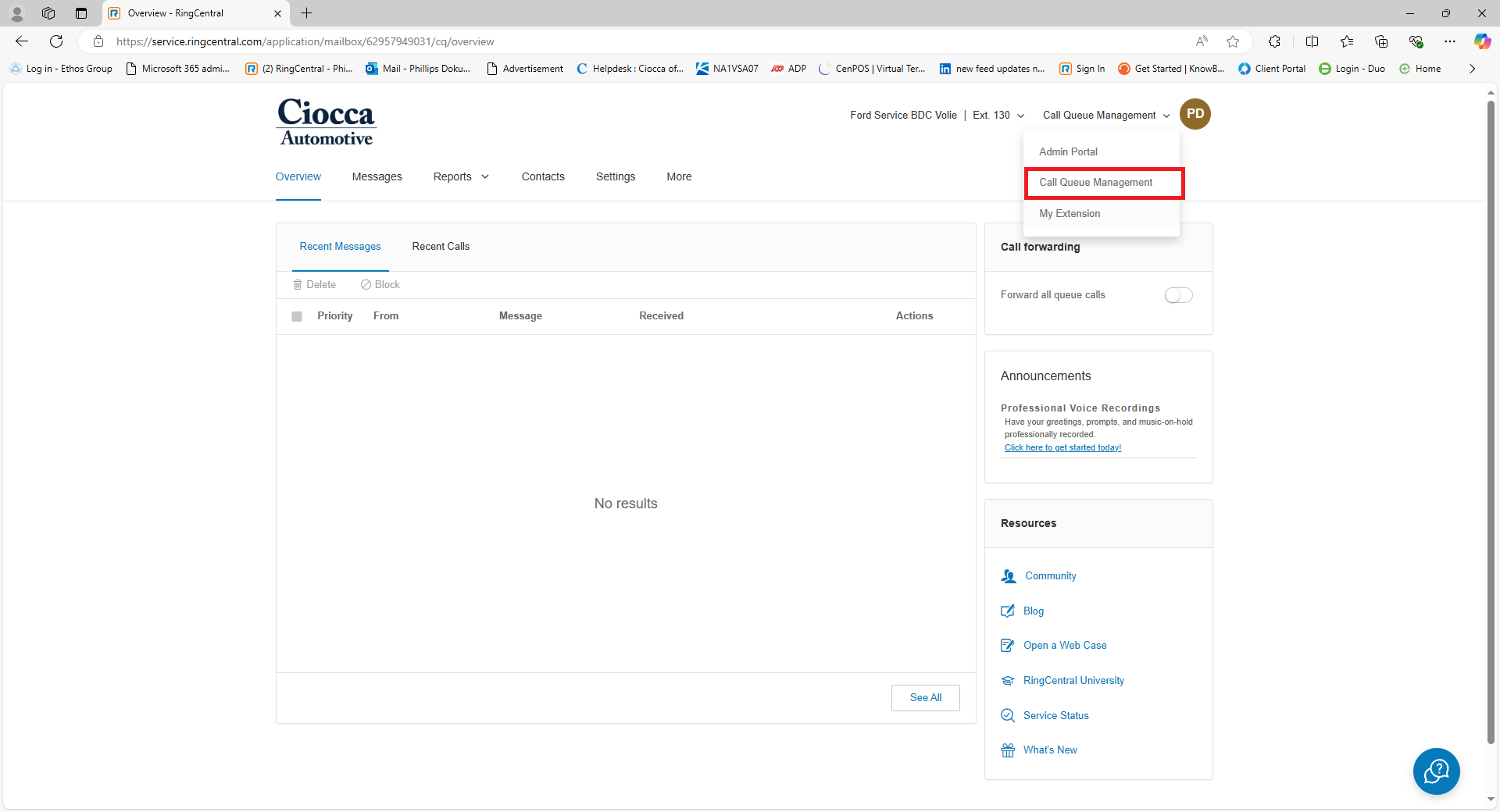Image resolution: width=1500 pixels, height=812 pixels.
Task: Click the Priority column header
Action: click(334, 316)
